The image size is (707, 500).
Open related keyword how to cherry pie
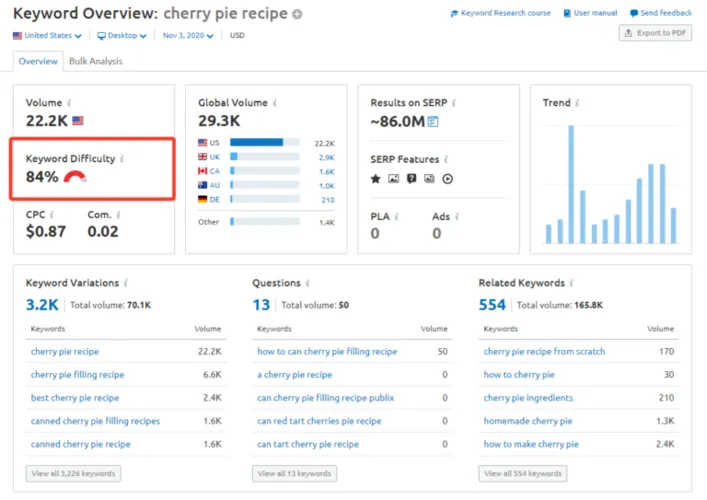[x=519, y=375]
